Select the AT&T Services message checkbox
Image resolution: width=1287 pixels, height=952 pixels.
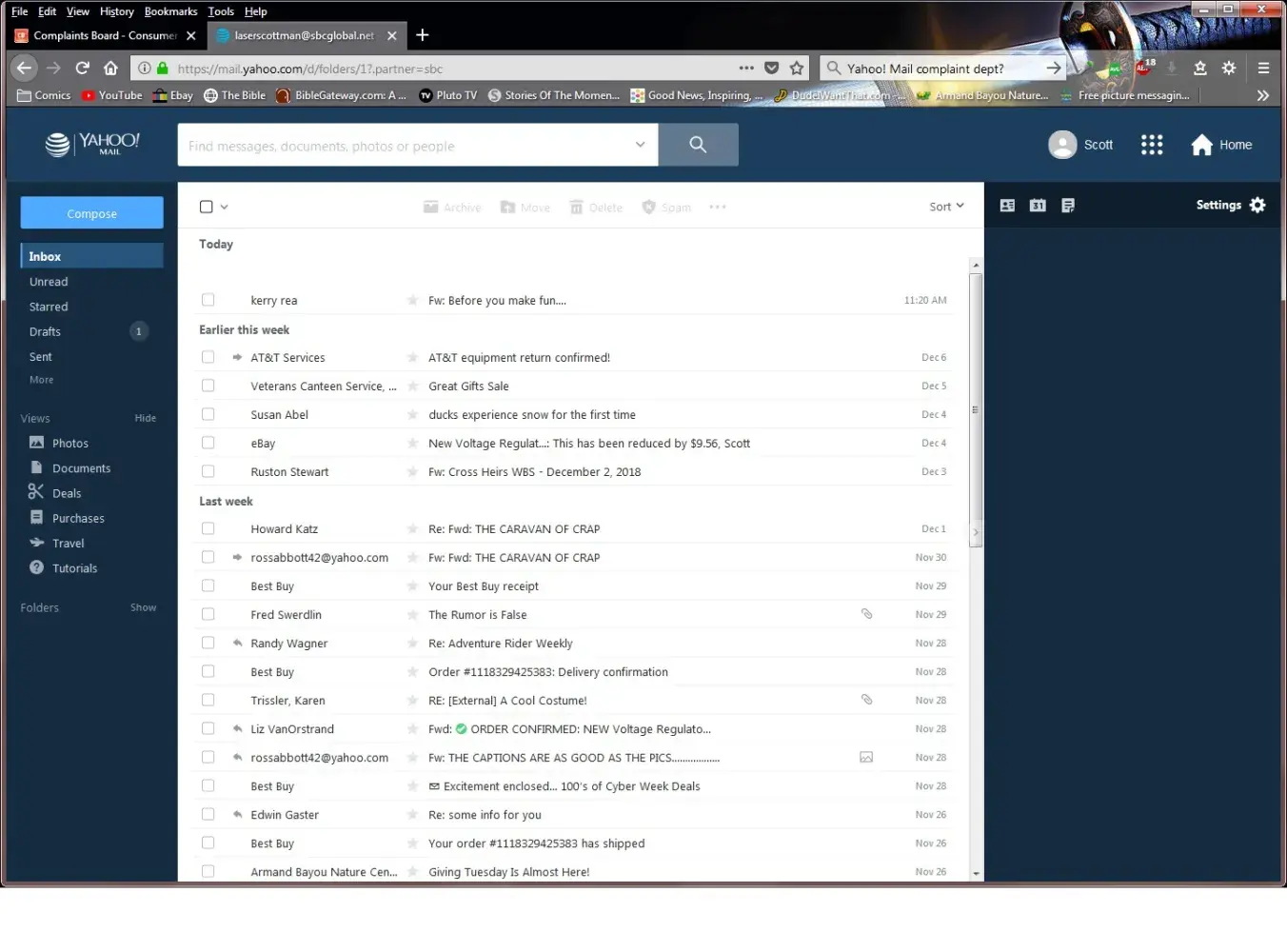tap(208, 357)
